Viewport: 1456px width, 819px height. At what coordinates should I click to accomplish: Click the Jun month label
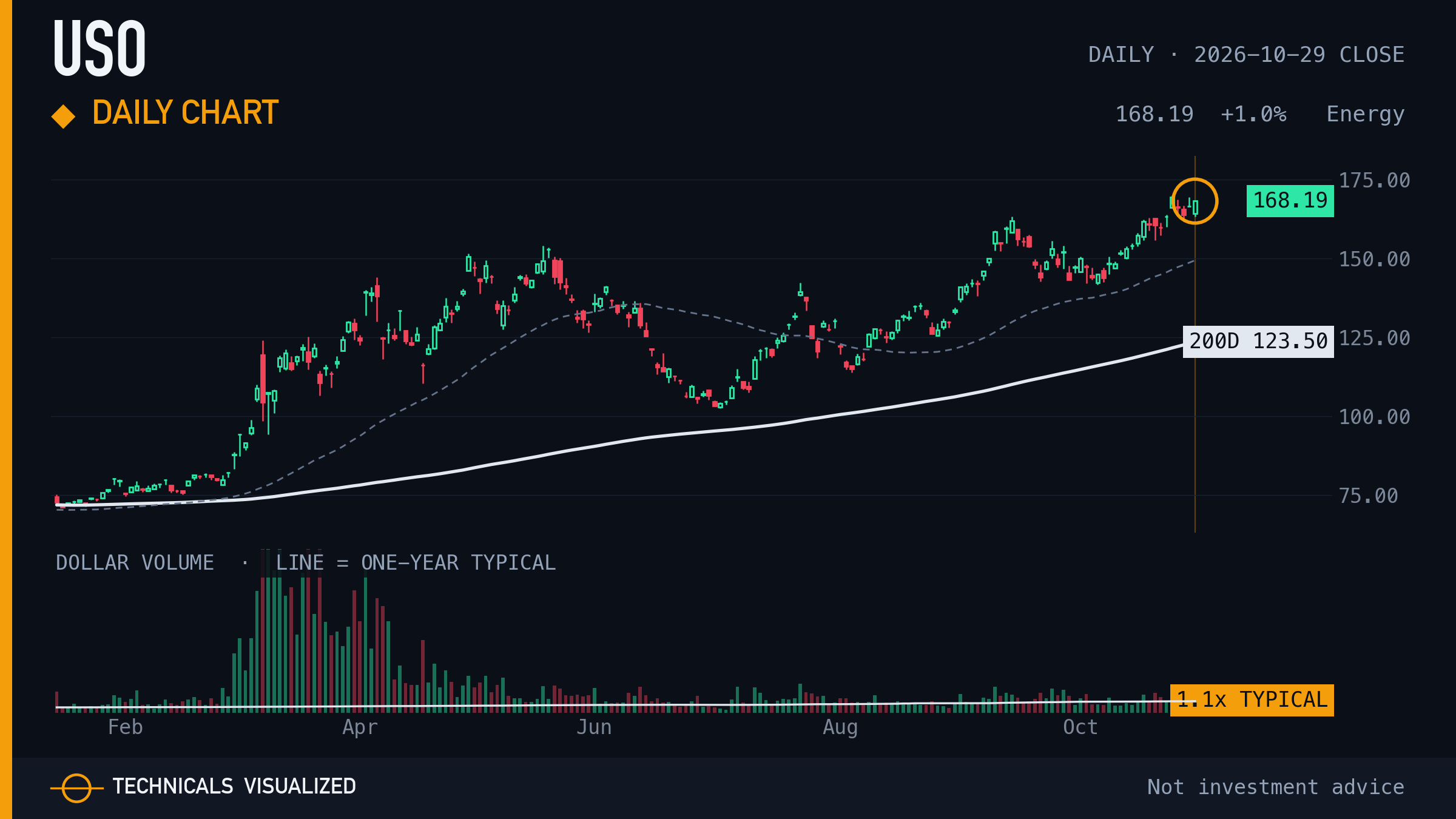(594, 727)
